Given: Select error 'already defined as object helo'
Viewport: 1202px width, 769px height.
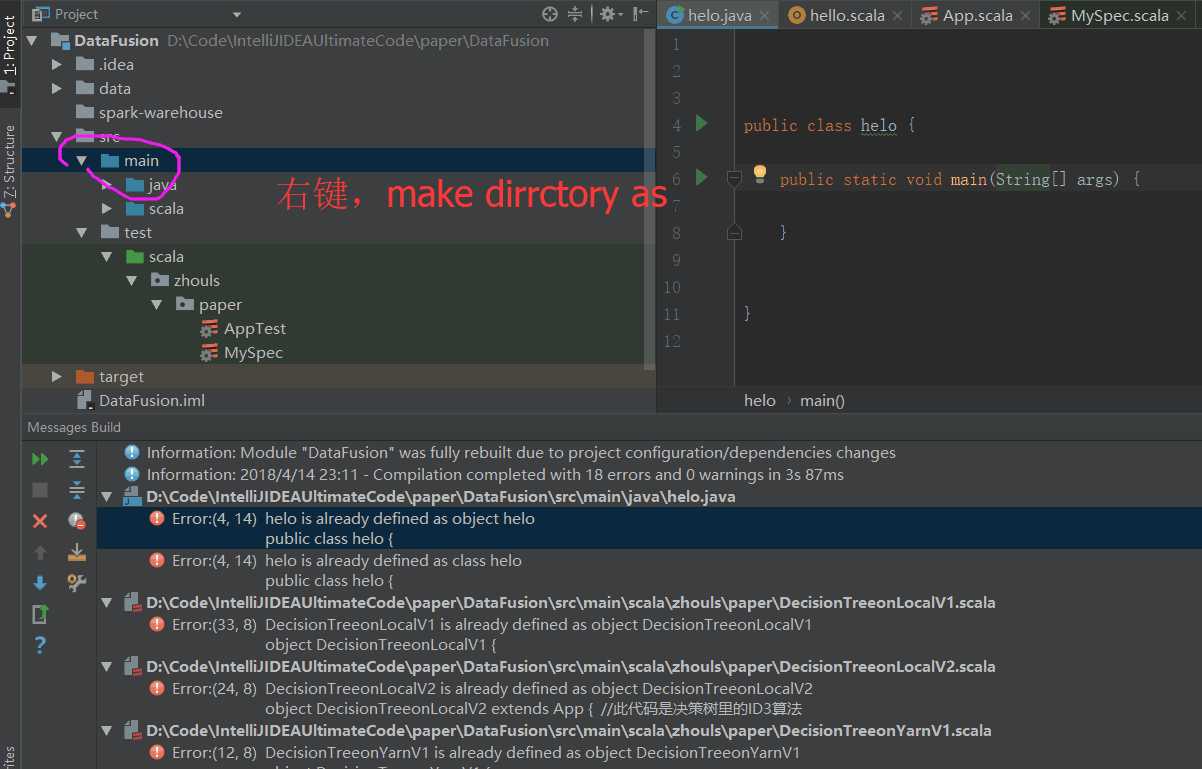Looking at the screenshot, I should (x=649, y=528).
